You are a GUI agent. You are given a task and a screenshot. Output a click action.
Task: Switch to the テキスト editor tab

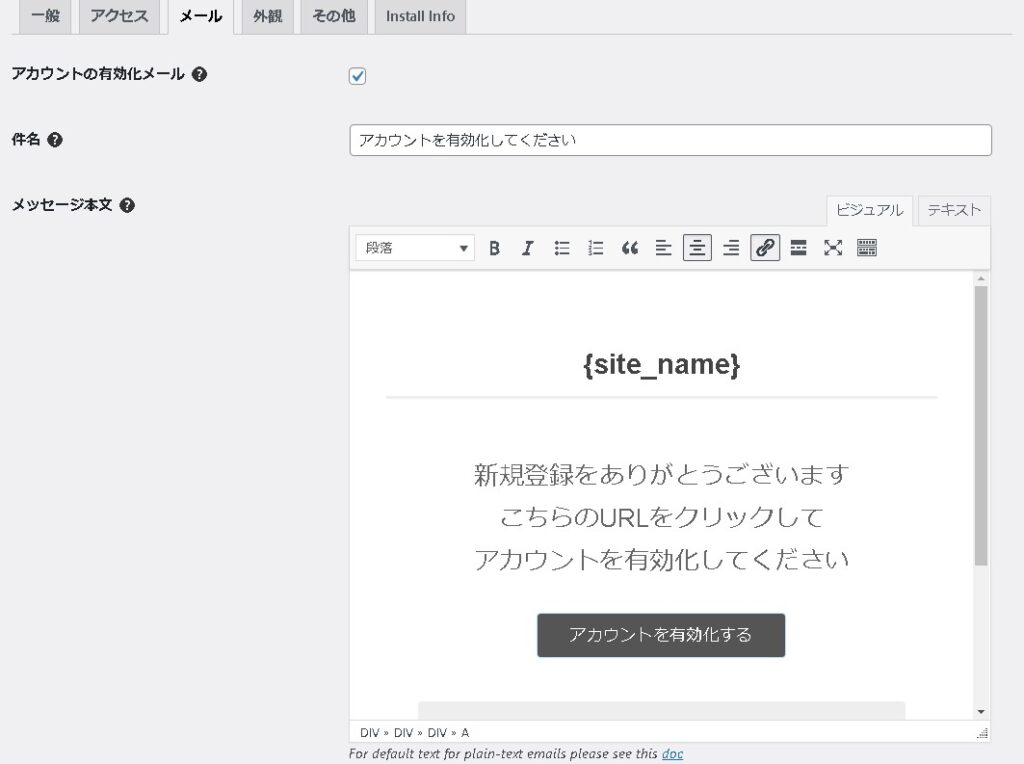(954, 210)
